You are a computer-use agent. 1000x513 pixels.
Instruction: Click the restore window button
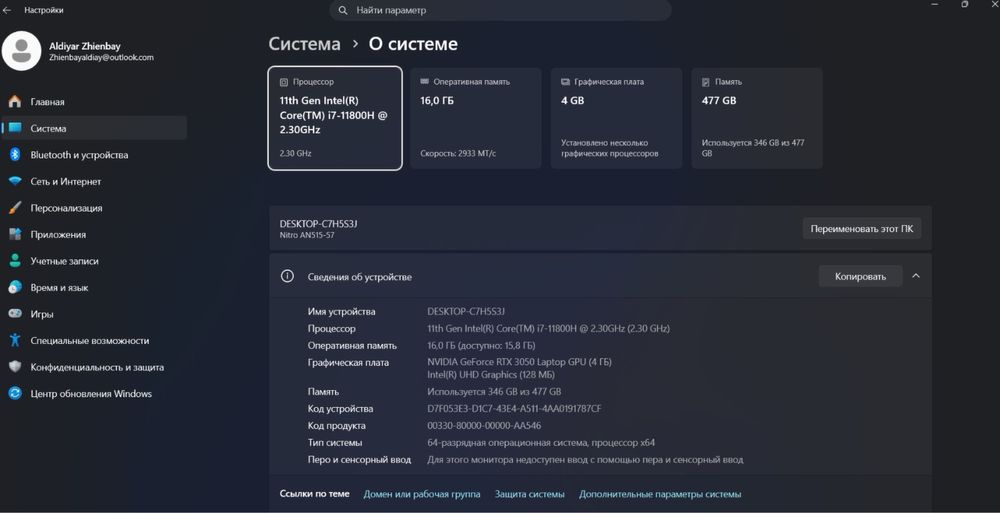(964, 4)
